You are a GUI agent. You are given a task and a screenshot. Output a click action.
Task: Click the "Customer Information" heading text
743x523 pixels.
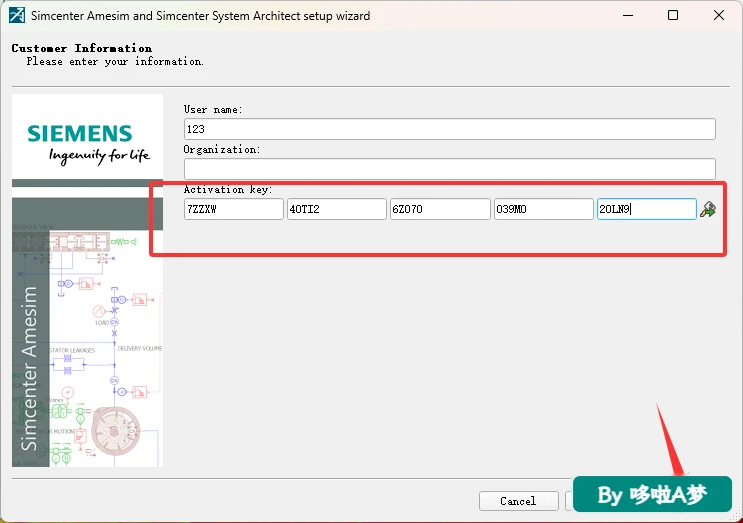coord(82,48)
